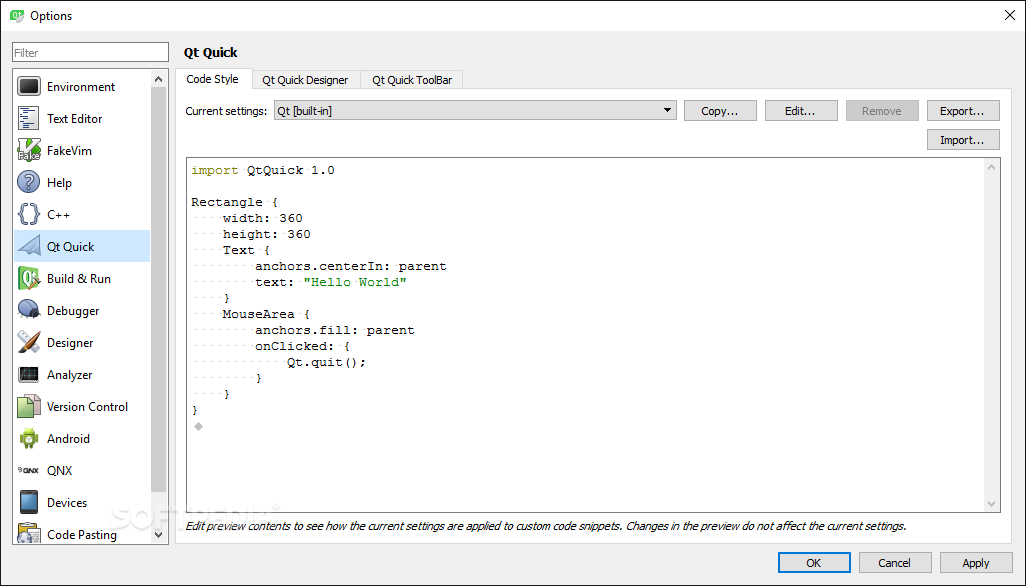Open the Analyzer settings icon
Image resolution: width=1026 pixels, height=586 pixels.
click(x=29, y=375)
